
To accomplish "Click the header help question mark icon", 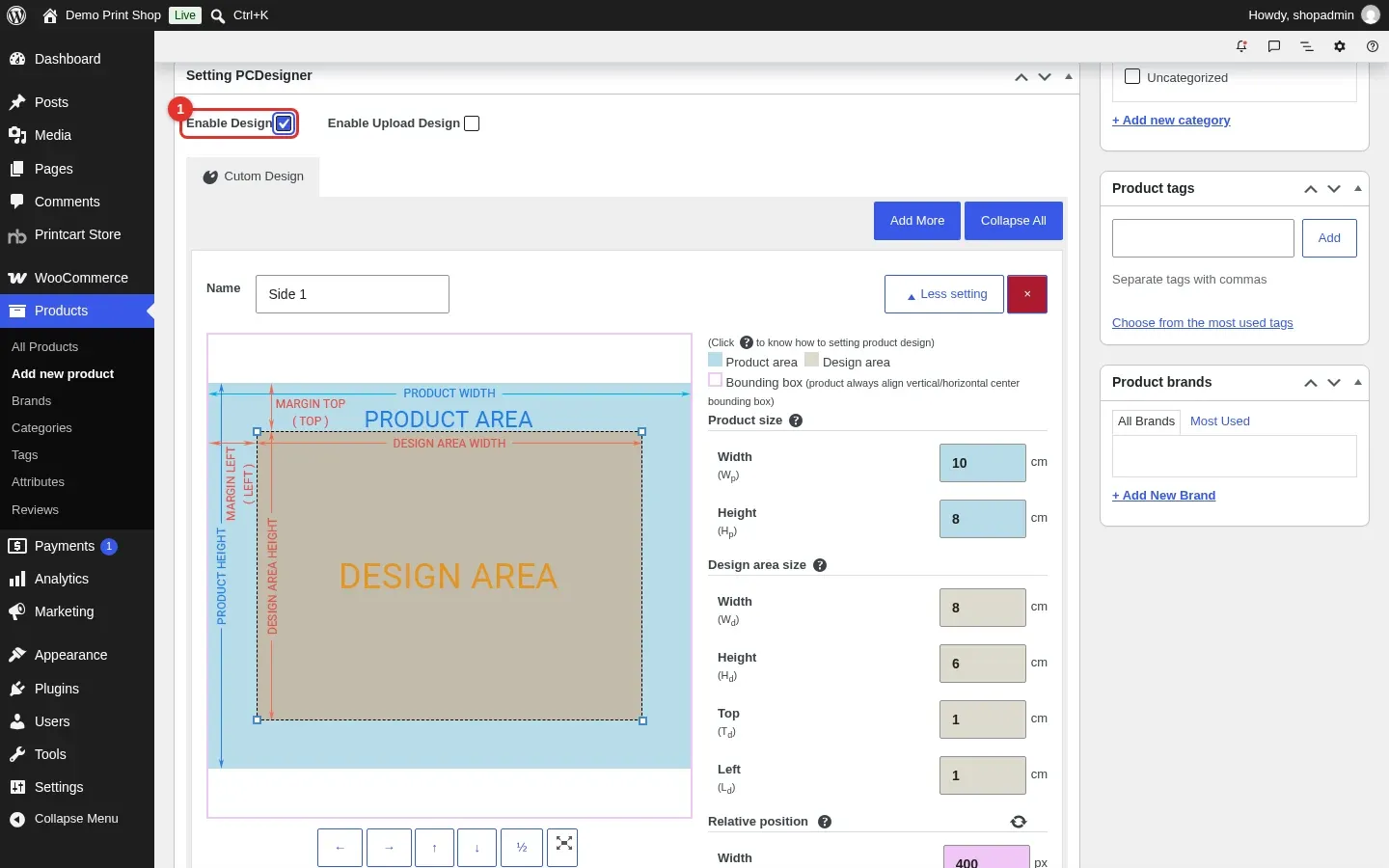I will [x=1373, y=46].
